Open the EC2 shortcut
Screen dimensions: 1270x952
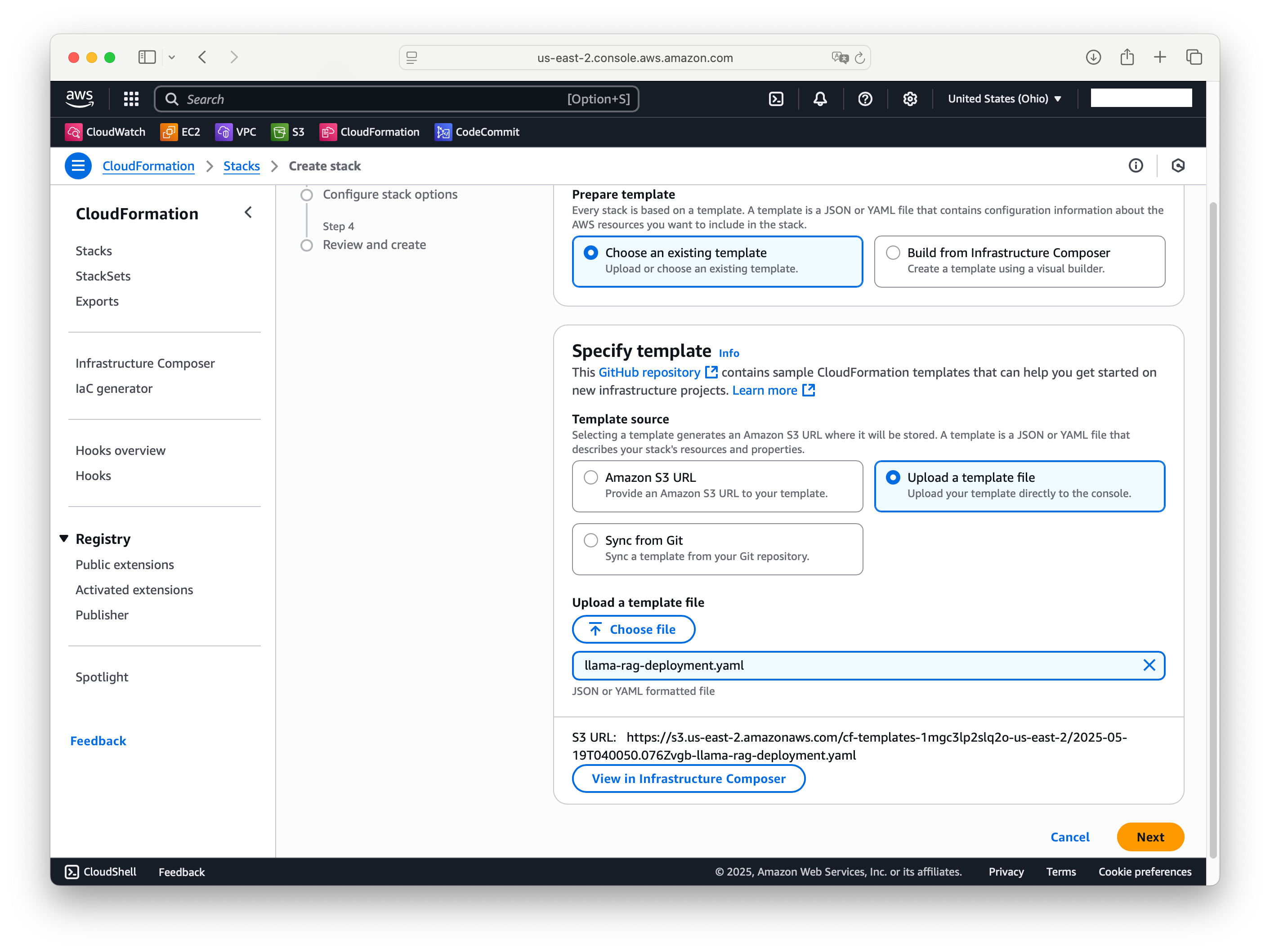pos(180,132)
